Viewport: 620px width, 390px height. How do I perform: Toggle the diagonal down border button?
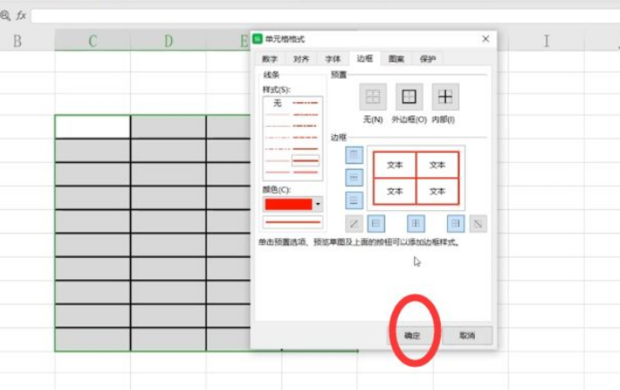[x=478, y=224]
